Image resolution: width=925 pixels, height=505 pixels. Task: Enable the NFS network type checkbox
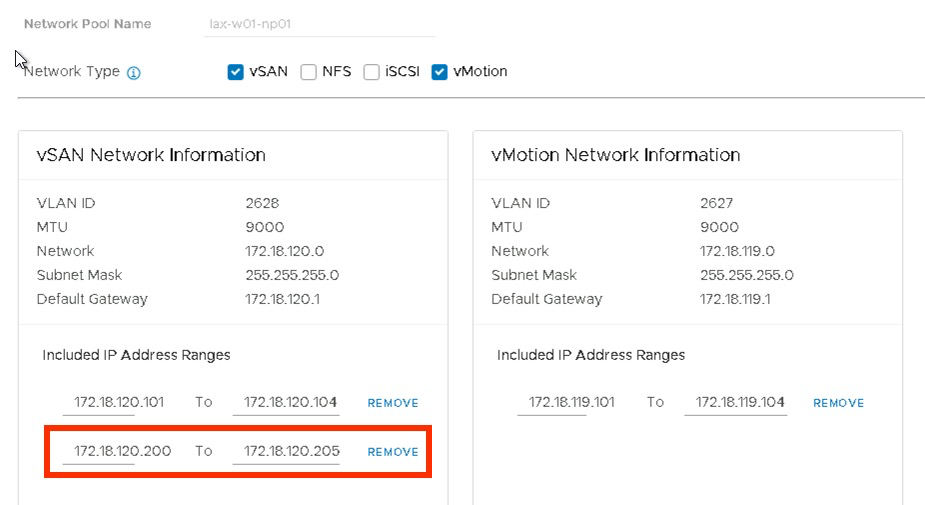tap(309, 72)
